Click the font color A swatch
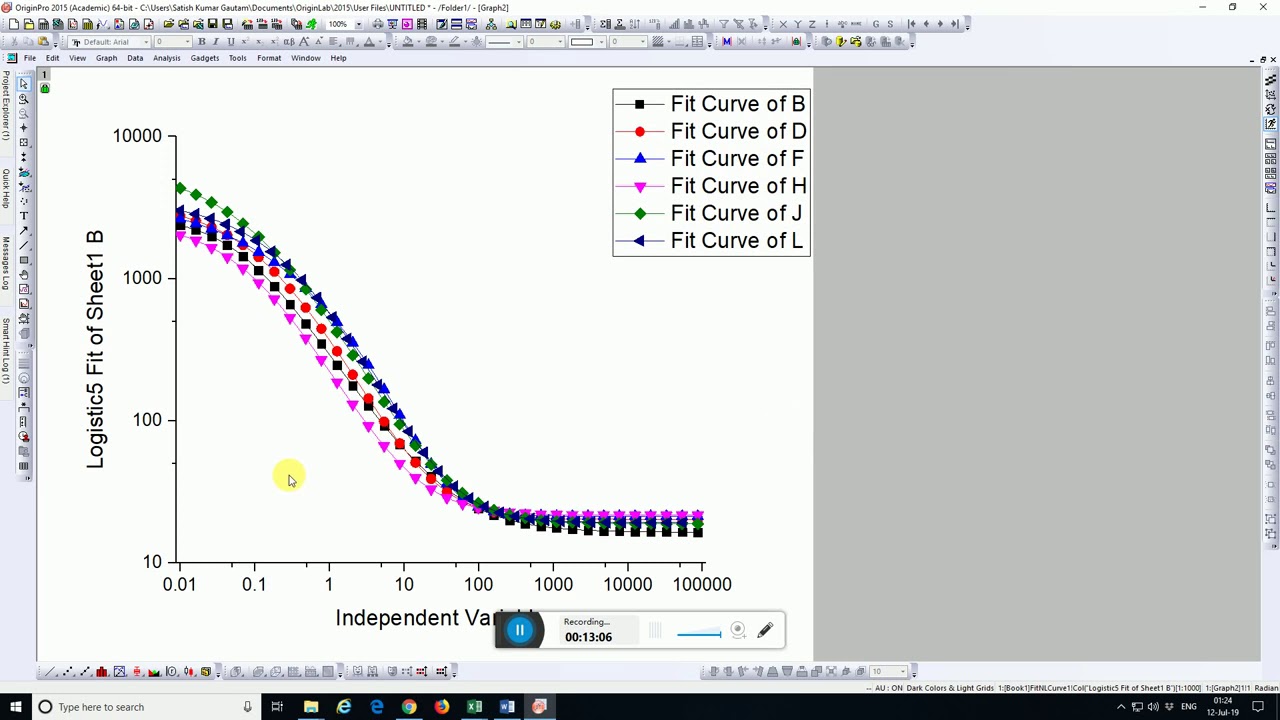1280x720 pixels. pos(368,42)
